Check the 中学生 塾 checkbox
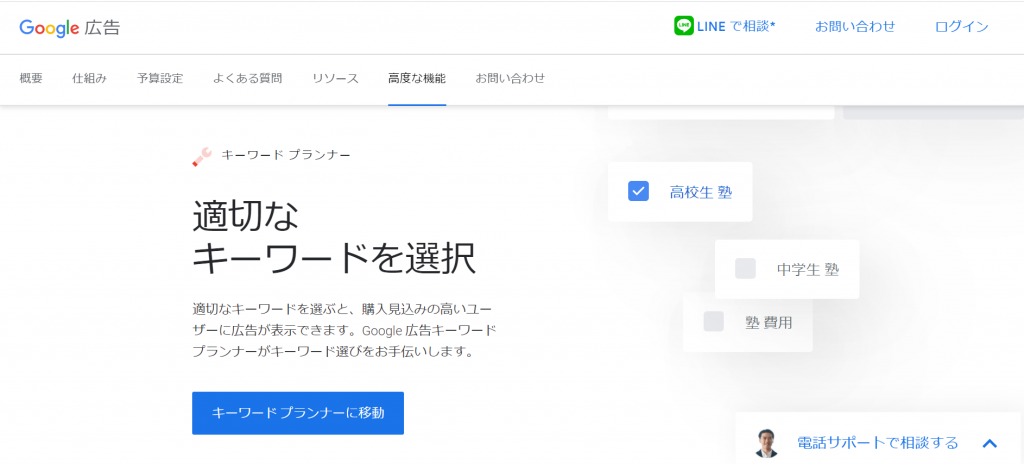This screenshot has height=464, width=1024. [745, 269]
